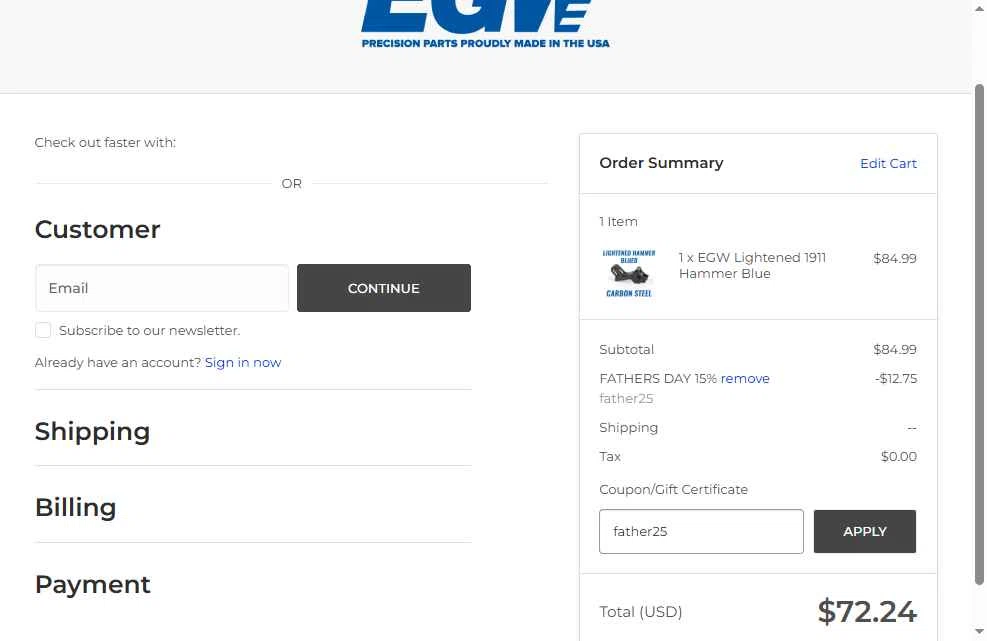Remove the FATHERS DAY 15% coupon
The width and height of the screenshot is (987, 641).
[745, 378]
